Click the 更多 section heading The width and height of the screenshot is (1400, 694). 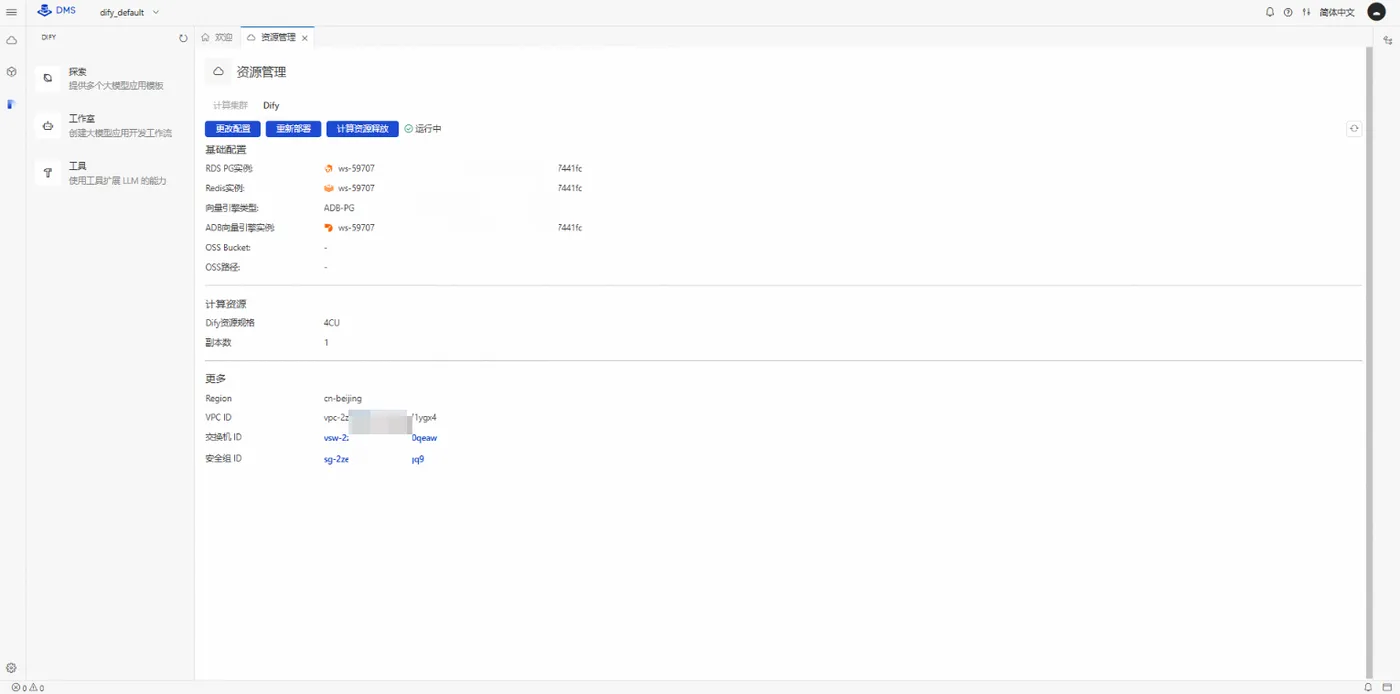click(216, 378)
